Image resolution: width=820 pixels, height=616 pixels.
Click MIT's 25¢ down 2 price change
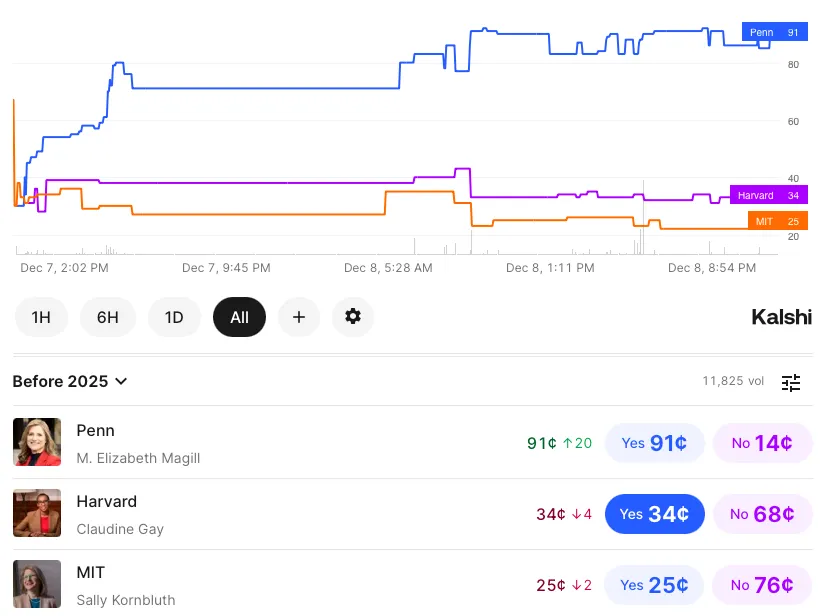click(564, 585)
